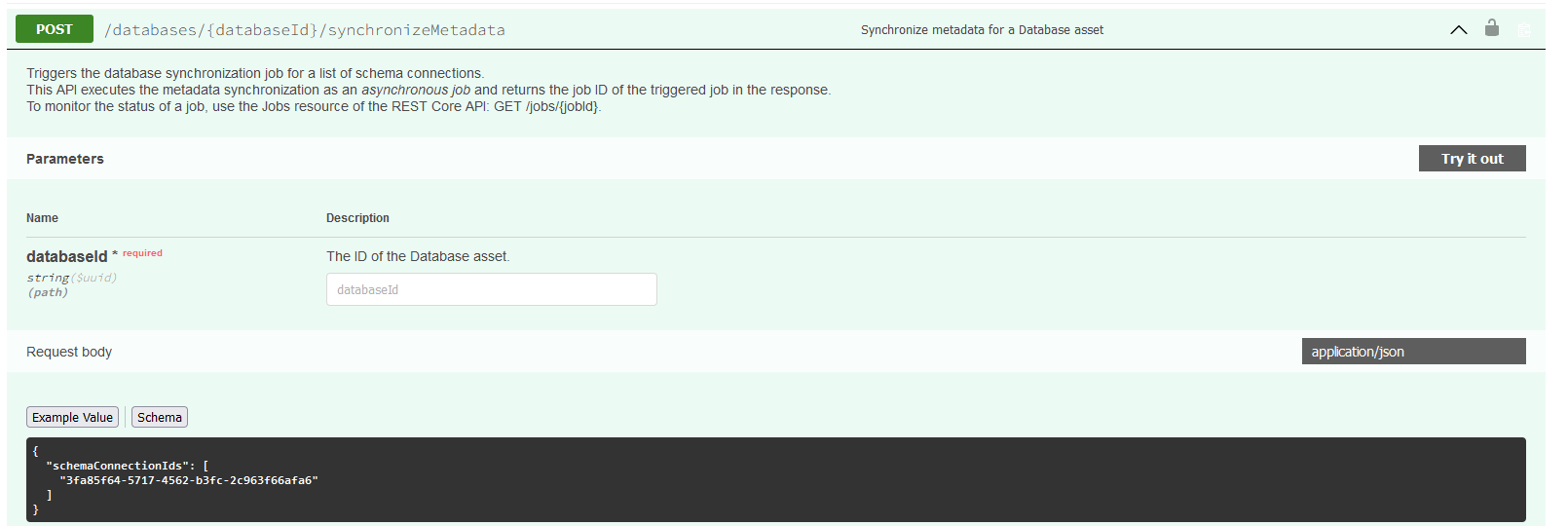Collapse the operation using the chevron arrow

[x=1458, y=30]
